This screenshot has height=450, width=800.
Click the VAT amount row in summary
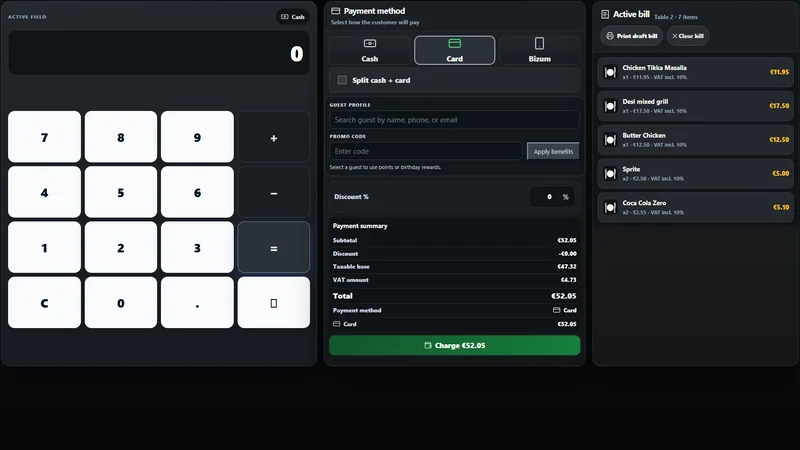tap(454, 280)
